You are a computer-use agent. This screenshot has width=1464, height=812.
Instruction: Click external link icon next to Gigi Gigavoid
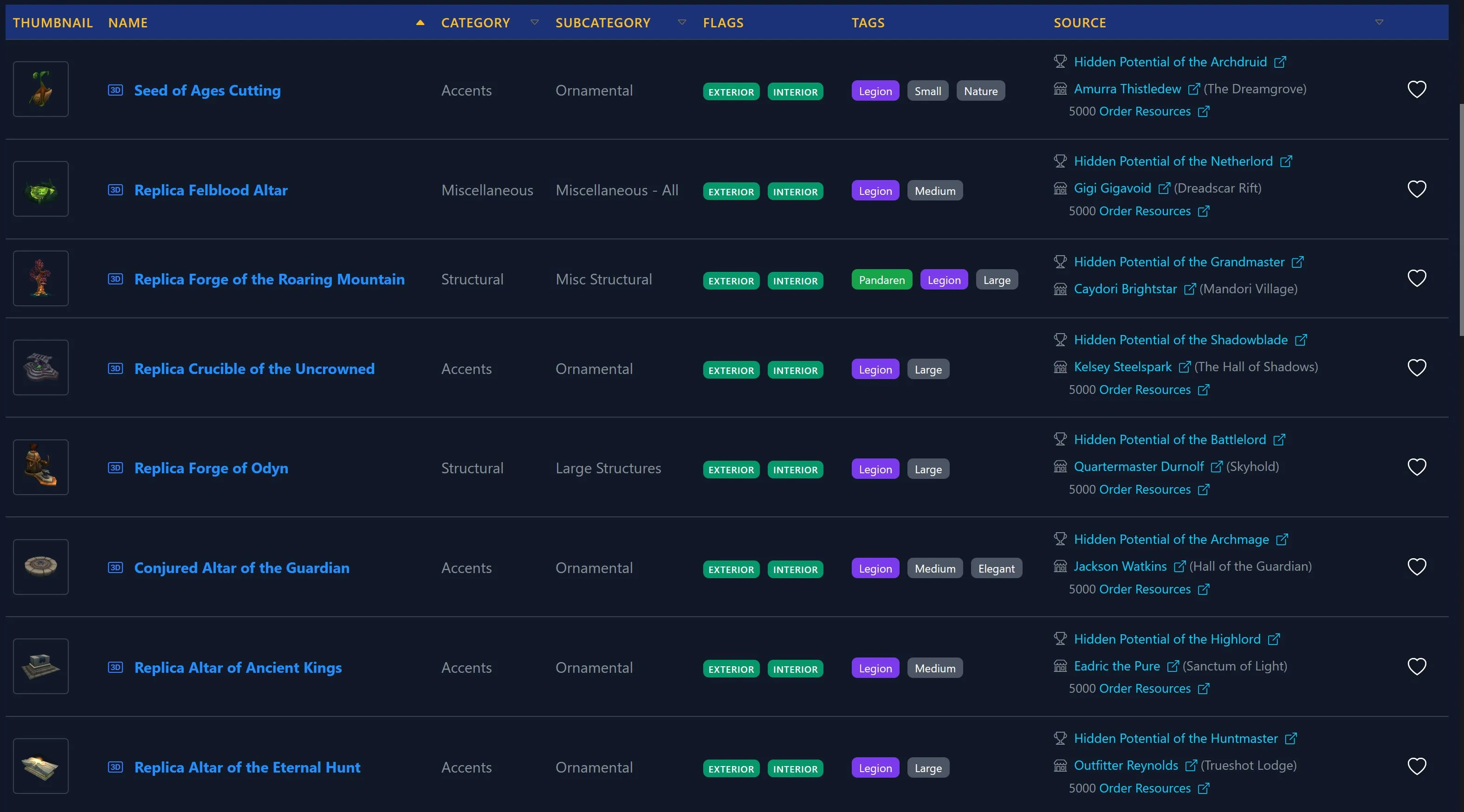[1164, 188]
